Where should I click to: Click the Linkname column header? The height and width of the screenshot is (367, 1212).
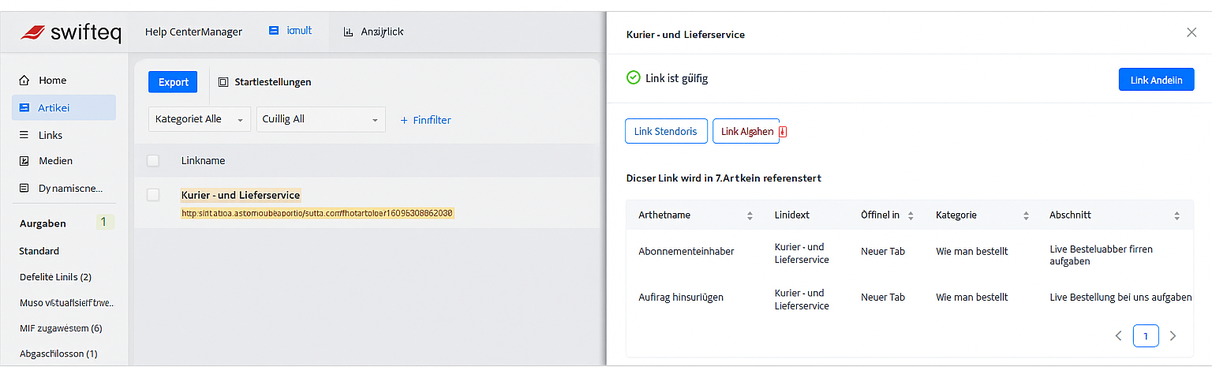[203, 160]
